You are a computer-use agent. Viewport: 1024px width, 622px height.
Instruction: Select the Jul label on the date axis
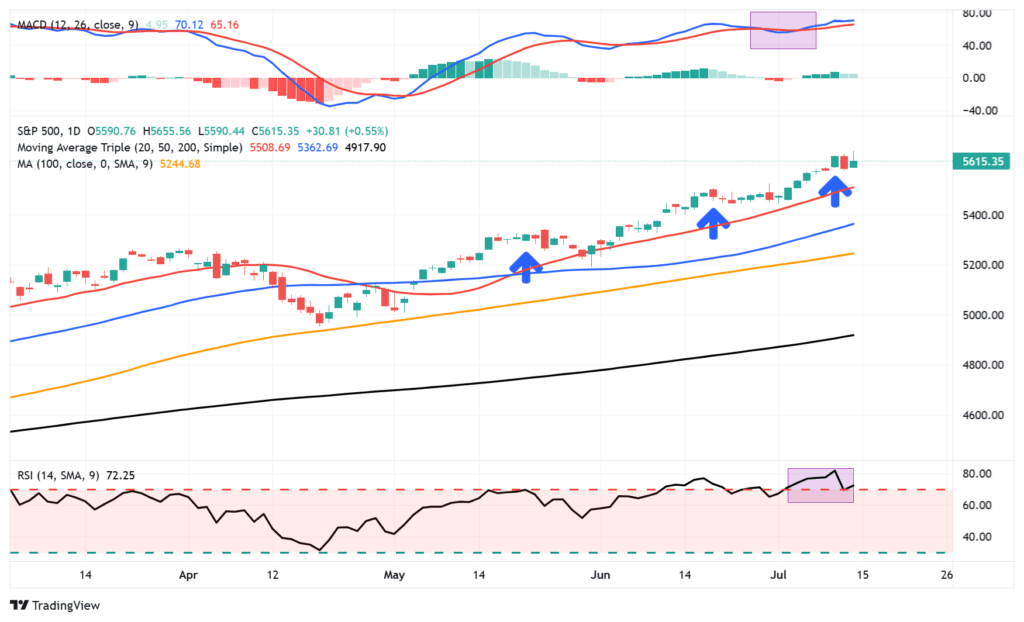pos(778,575)
